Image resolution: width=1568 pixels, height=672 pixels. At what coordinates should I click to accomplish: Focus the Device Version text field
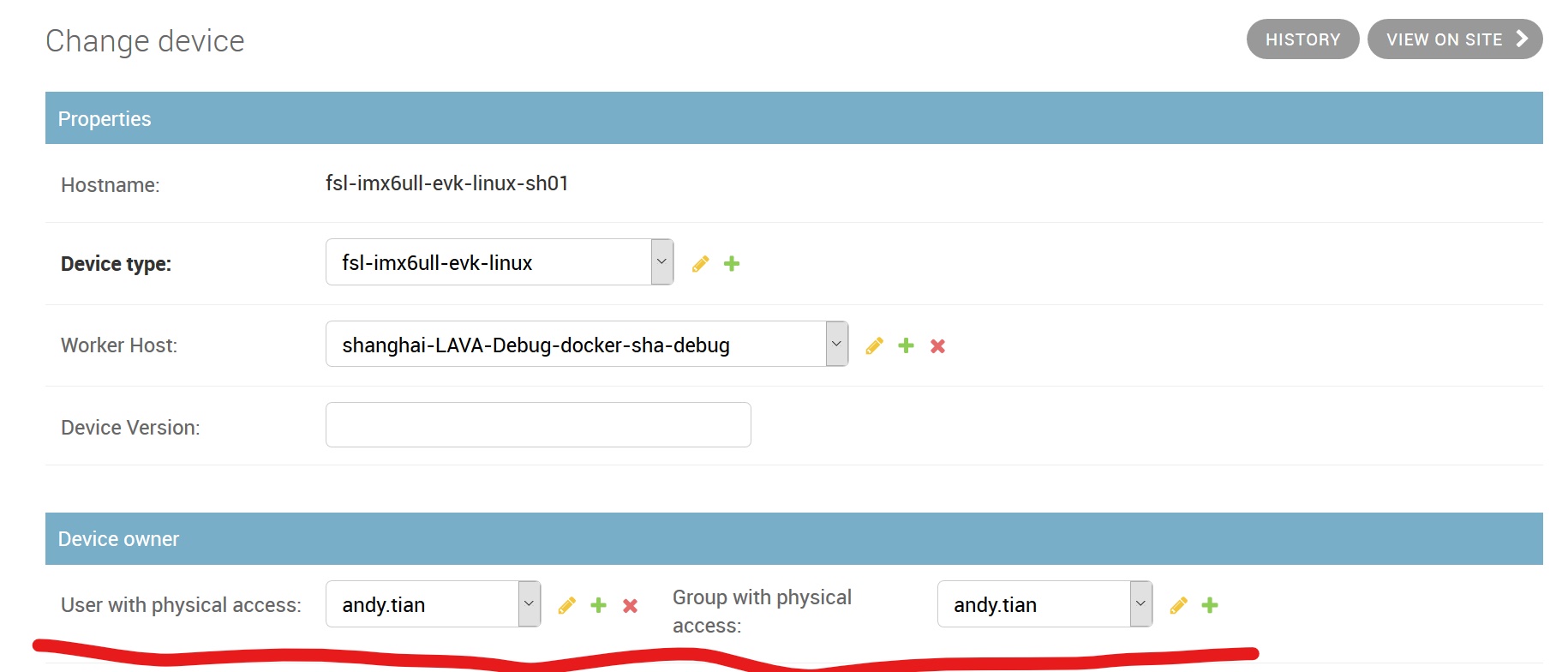coord(538,425)
